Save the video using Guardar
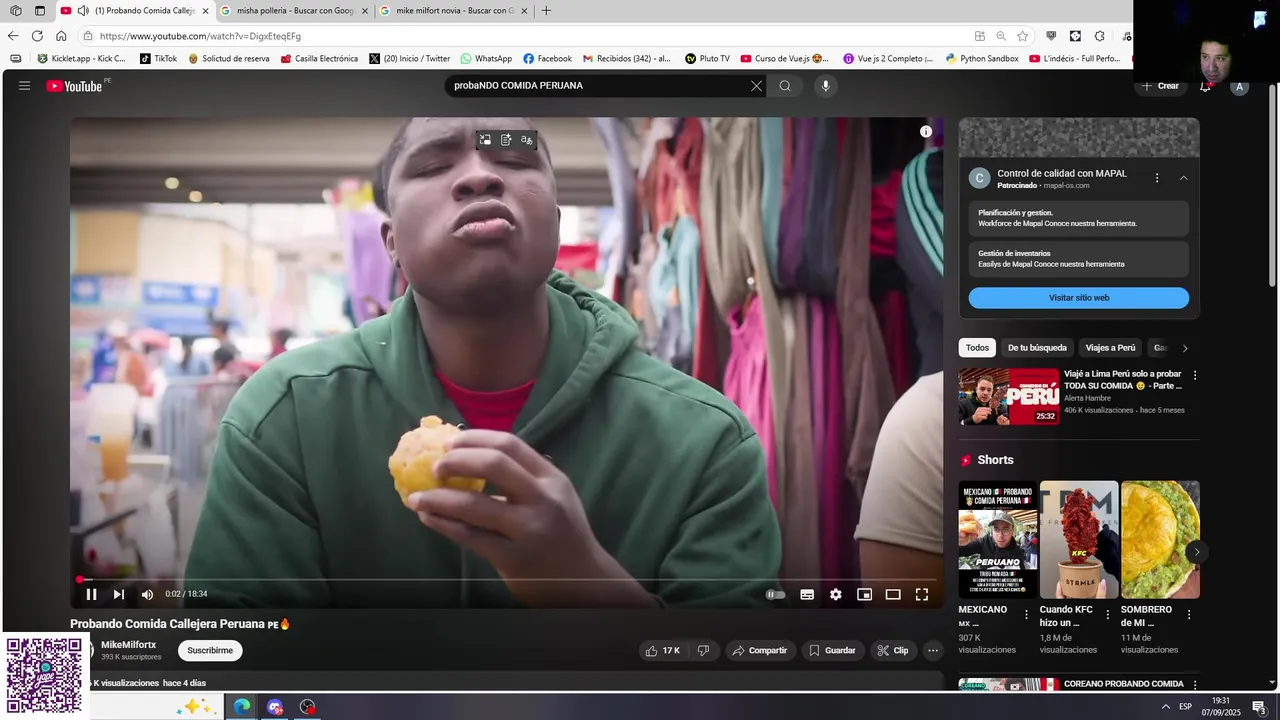1280x720 pixels. (x=832, y=650)
